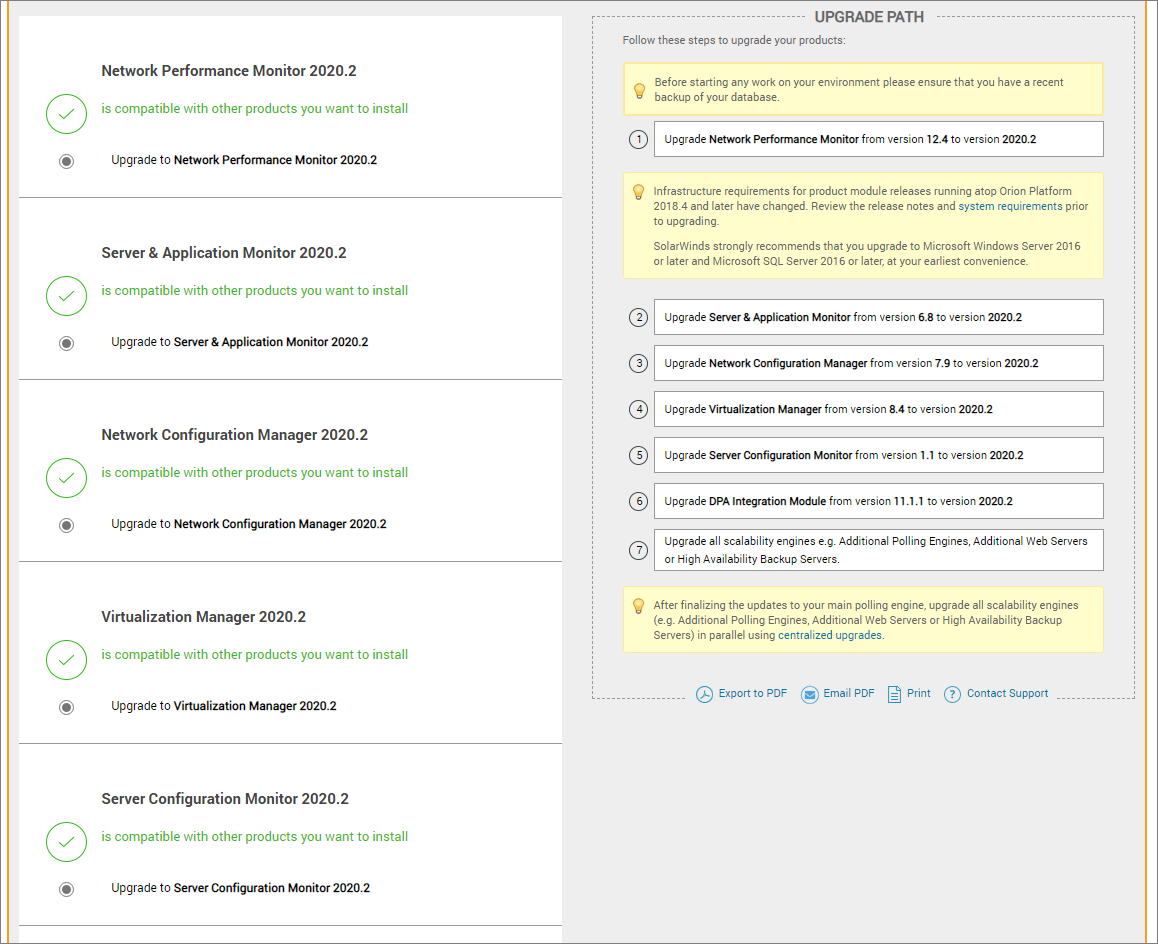1158x944 pixels.
Task: Click UPGRADE PATH section title
Action: click(869, 17)
